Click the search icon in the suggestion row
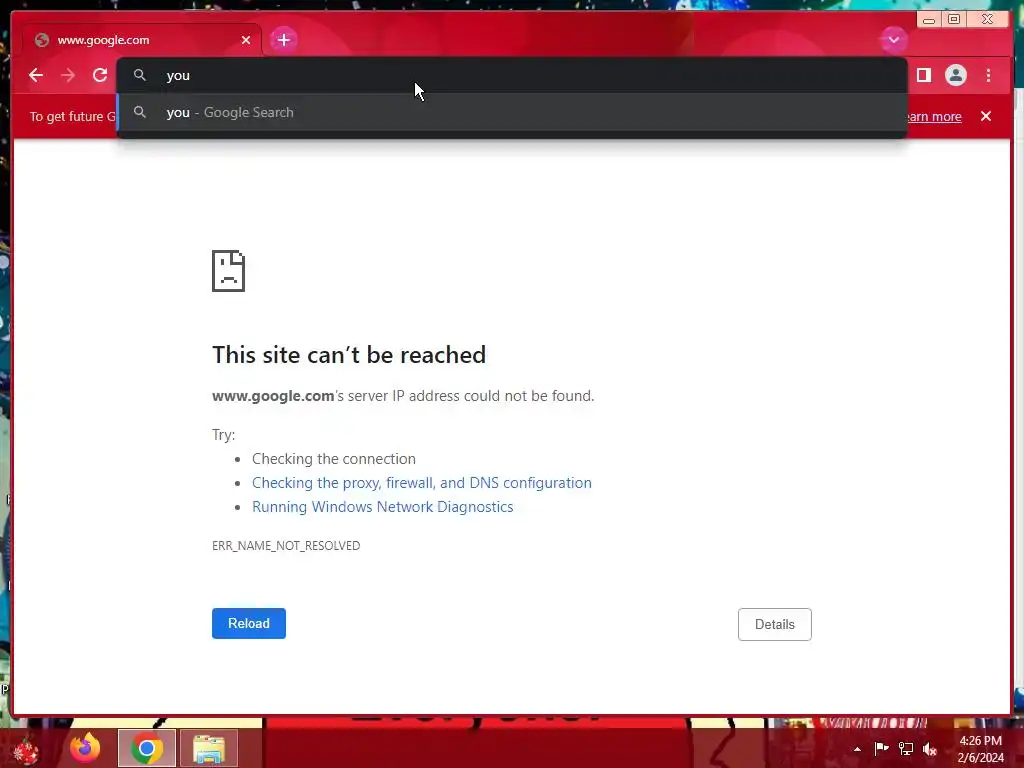 [140, 112]
